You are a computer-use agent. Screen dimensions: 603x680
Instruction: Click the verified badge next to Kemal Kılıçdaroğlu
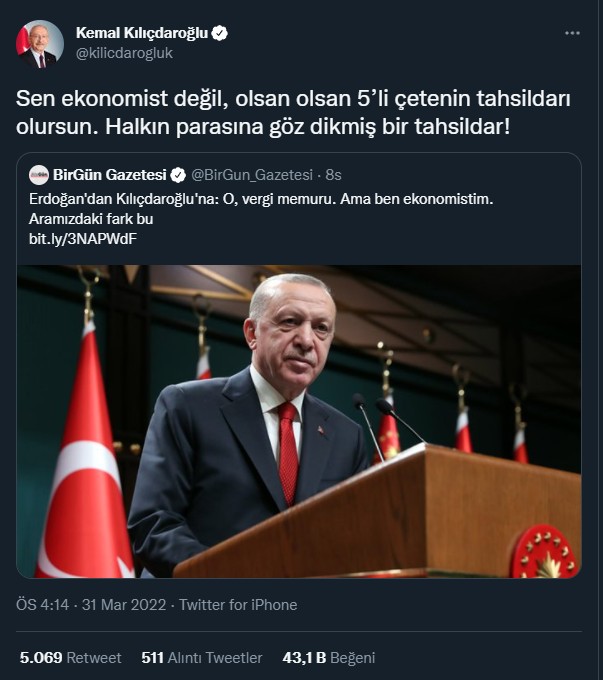tap(220, 33)
